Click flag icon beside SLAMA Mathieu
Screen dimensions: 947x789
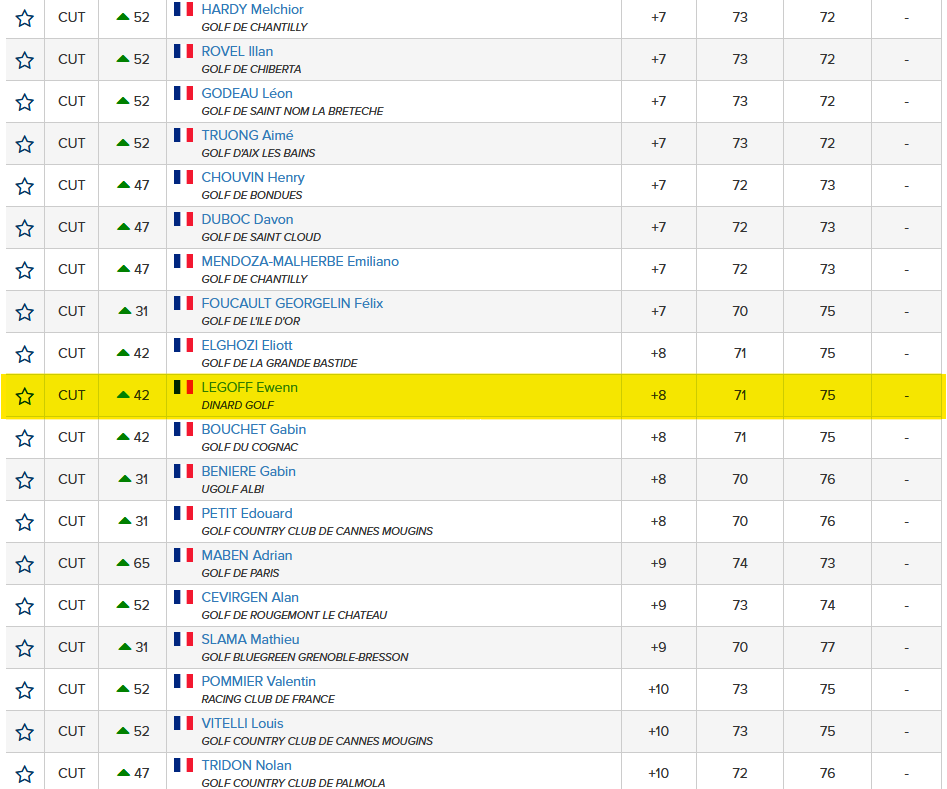pyautogui.click(x=183, y=639)
